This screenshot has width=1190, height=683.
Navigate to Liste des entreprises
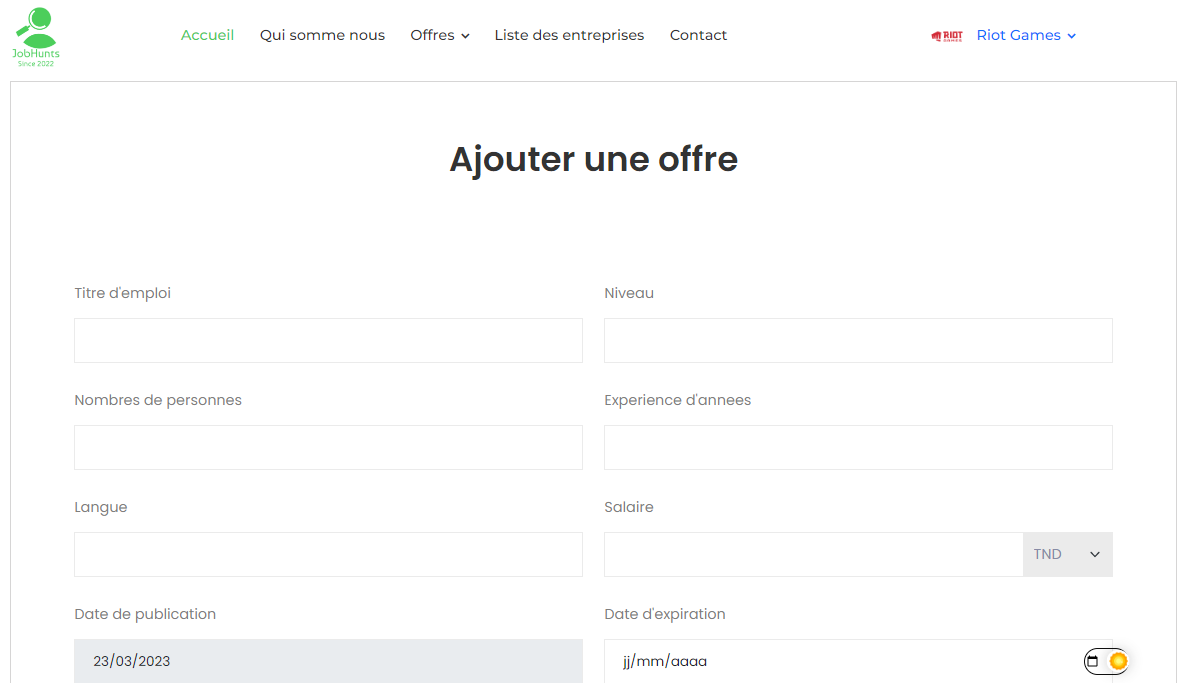(569, 35)
